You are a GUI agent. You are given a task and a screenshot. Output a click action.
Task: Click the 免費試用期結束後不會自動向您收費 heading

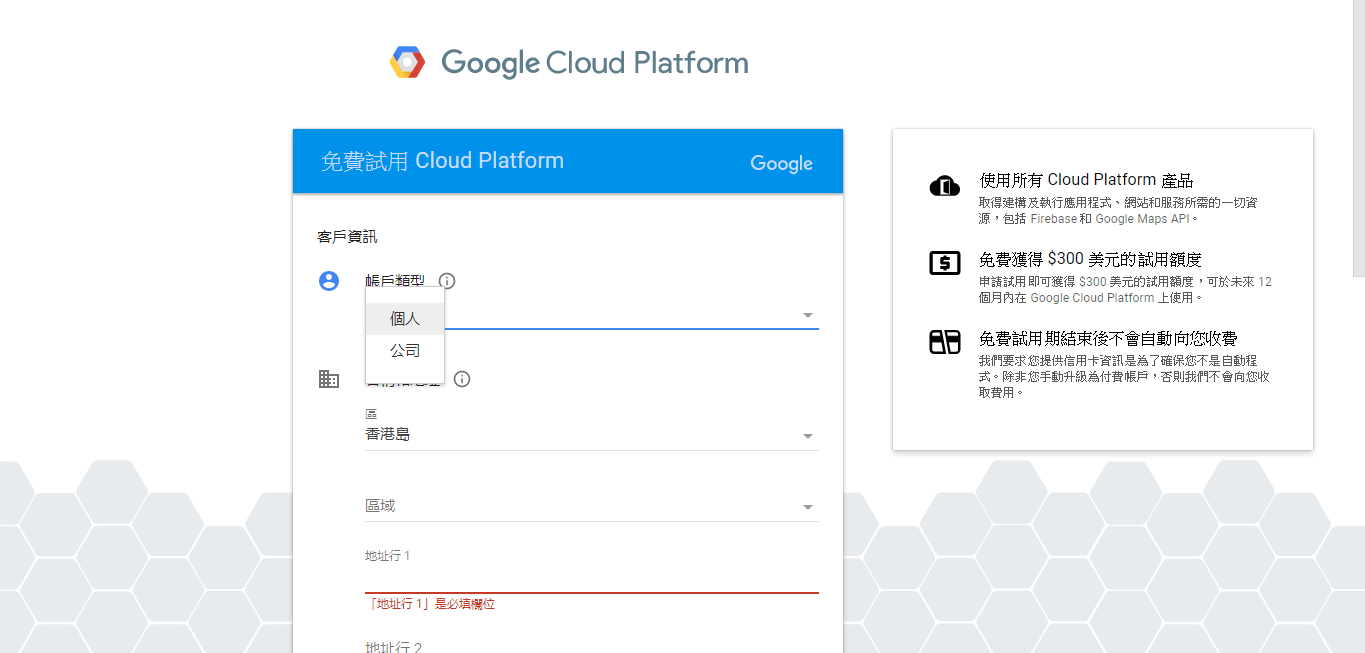(1108, 338)
